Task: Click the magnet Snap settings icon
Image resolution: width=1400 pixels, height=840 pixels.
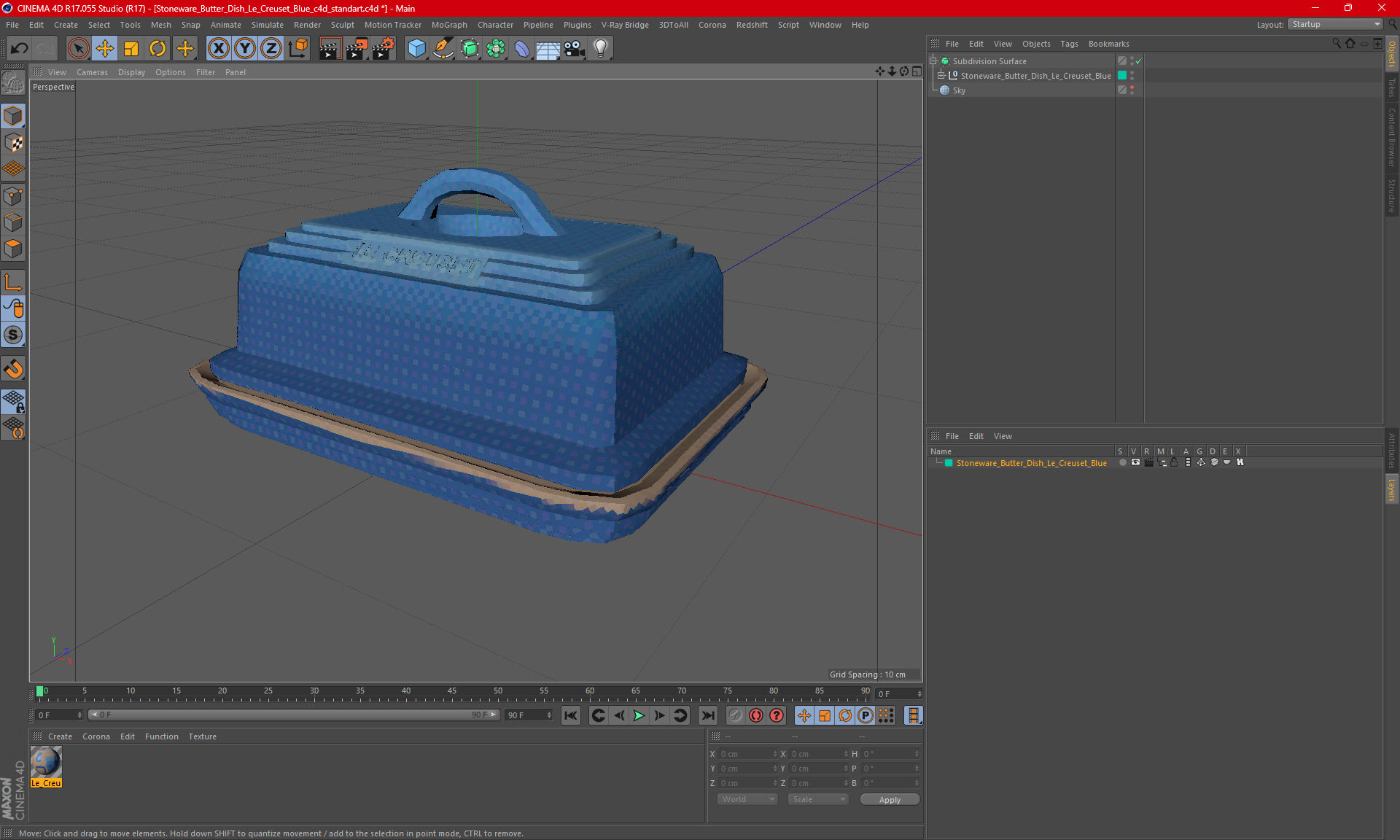Action: point(13,369)
